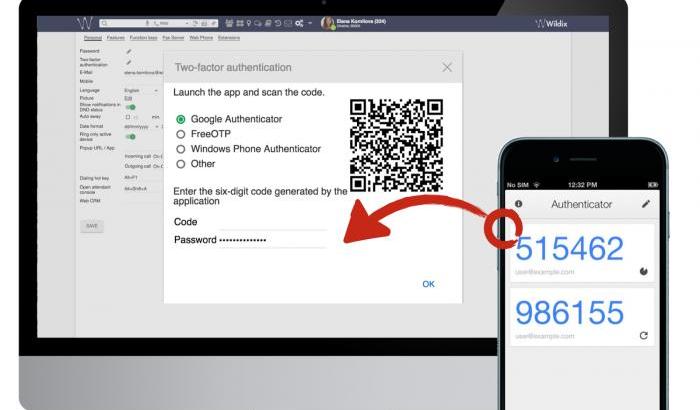Choose the Windows Phone Authenticator option
Screen dimensions: 700x410
[x=181, y=149]
